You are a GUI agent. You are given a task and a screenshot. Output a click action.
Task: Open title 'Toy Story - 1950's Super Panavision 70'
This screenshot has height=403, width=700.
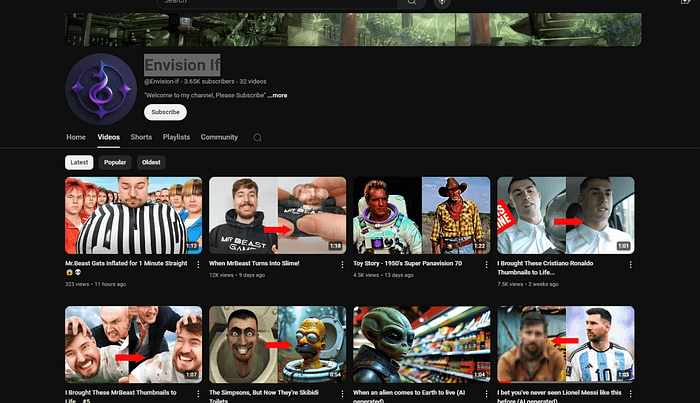(x=408, y=263)
